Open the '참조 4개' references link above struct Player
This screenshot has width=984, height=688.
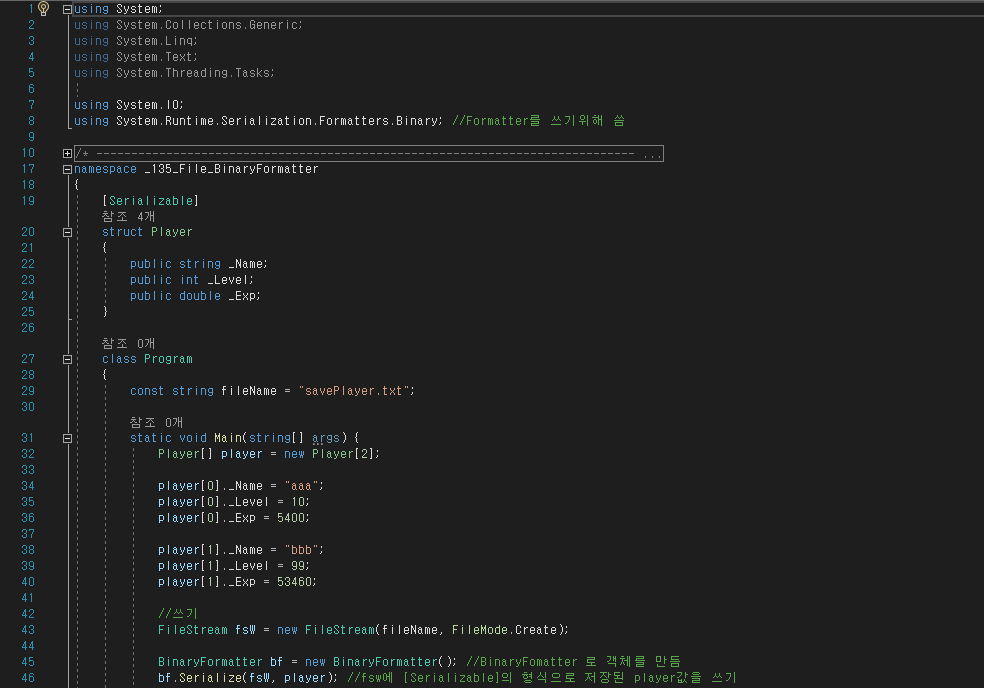[x=128, y=217]
